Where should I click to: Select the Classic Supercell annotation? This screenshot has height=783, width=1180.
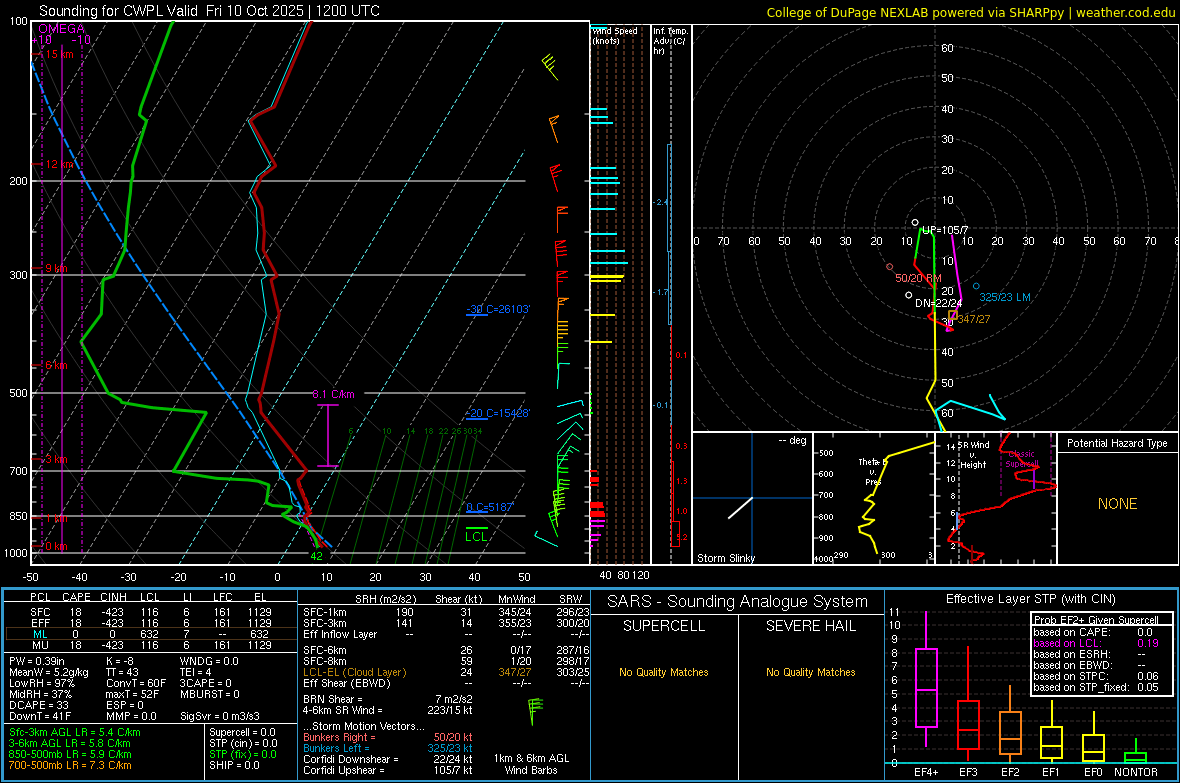1022,459
